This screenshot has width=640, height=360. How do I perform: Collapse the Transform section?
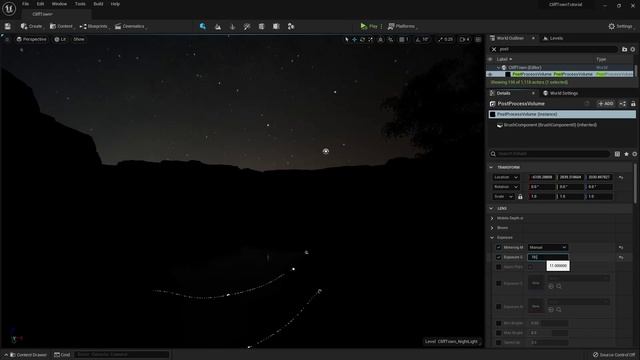pos(491,167)
